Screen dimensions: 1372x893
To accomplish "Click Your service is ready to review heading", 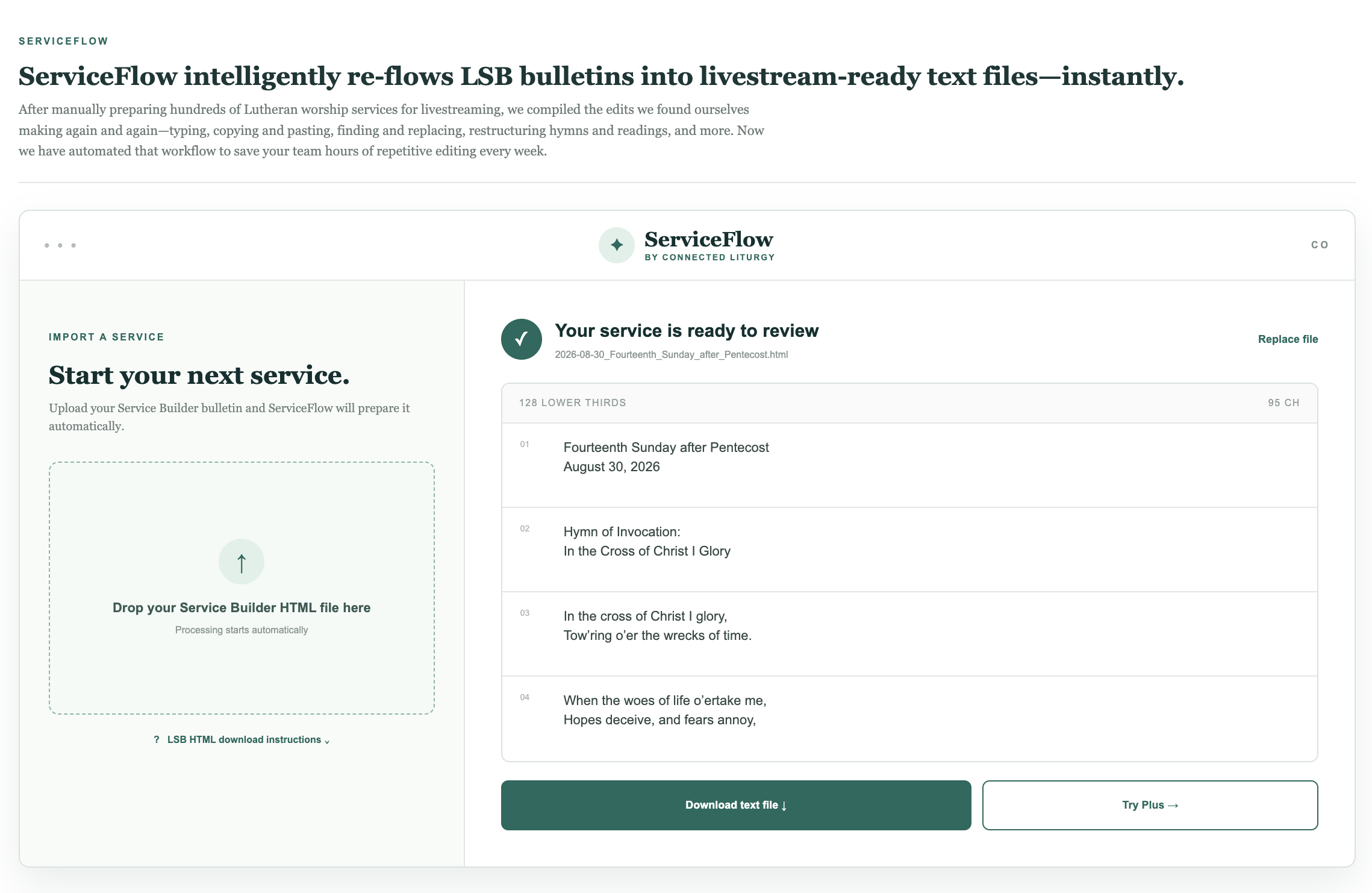I will pyautogui.click(x=687, y=331).
